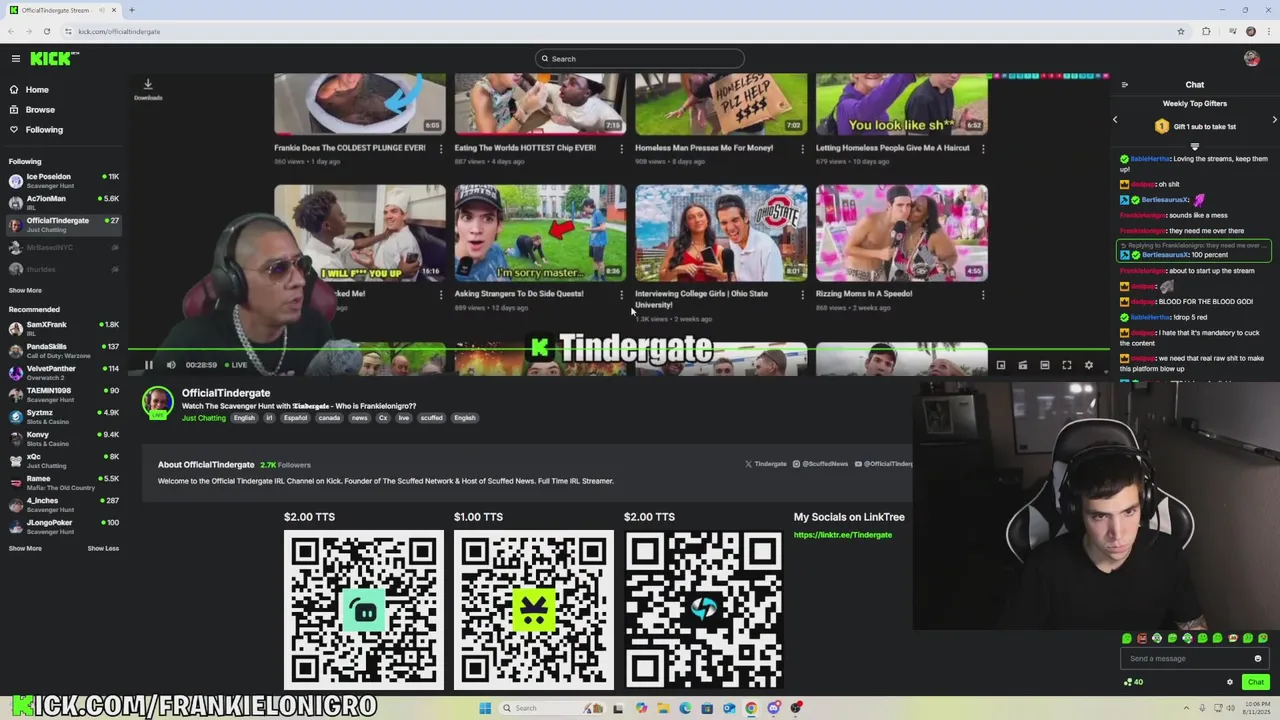The height and width of the screenshot is (720, 1280).
Task: Jump to LIVE indicator in player
Action: [236, 365]
